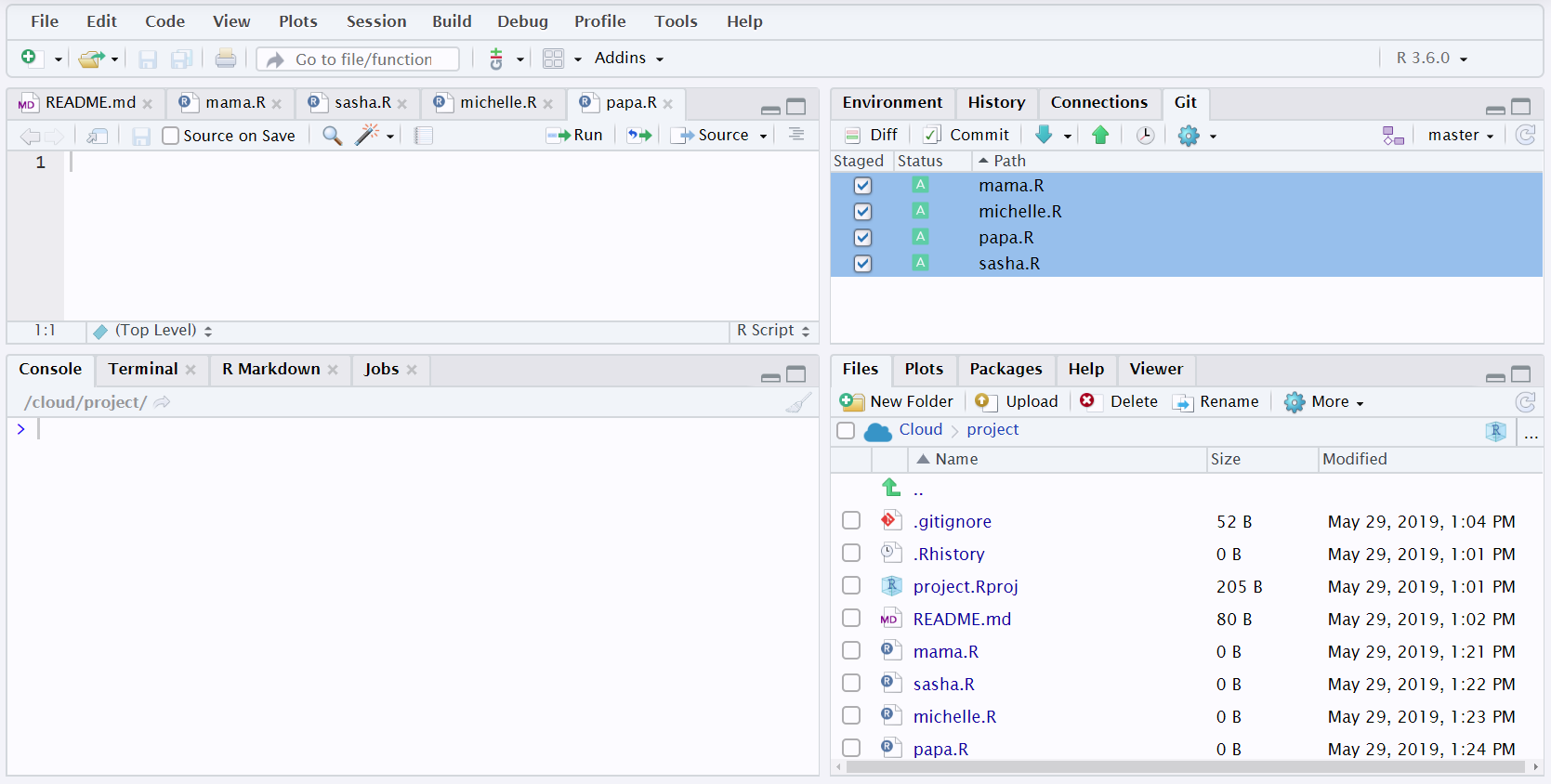Click the re-run previous code region icon
Screen dimensions: 1551x784
click(x=639, y=136)
